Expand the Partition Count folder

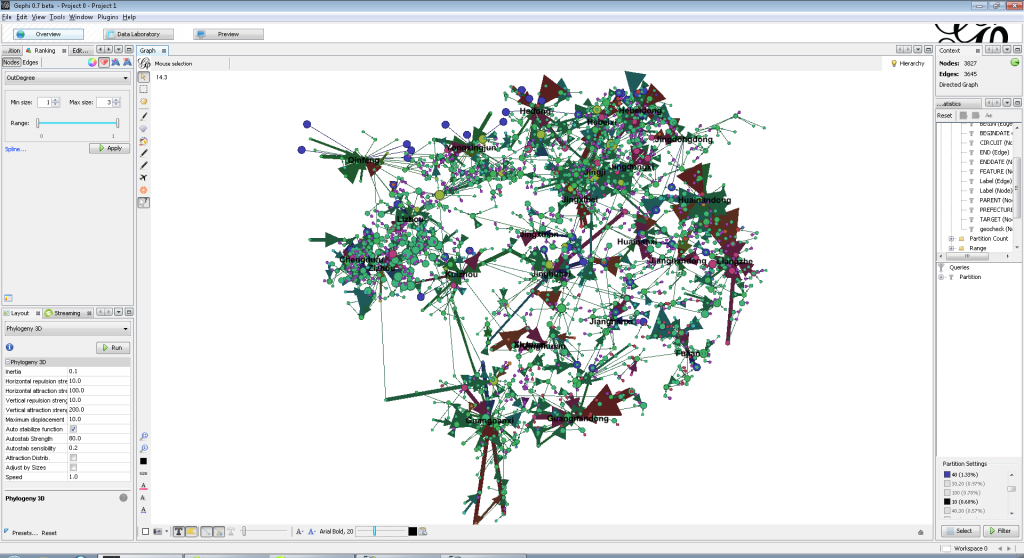pos(952,239)
